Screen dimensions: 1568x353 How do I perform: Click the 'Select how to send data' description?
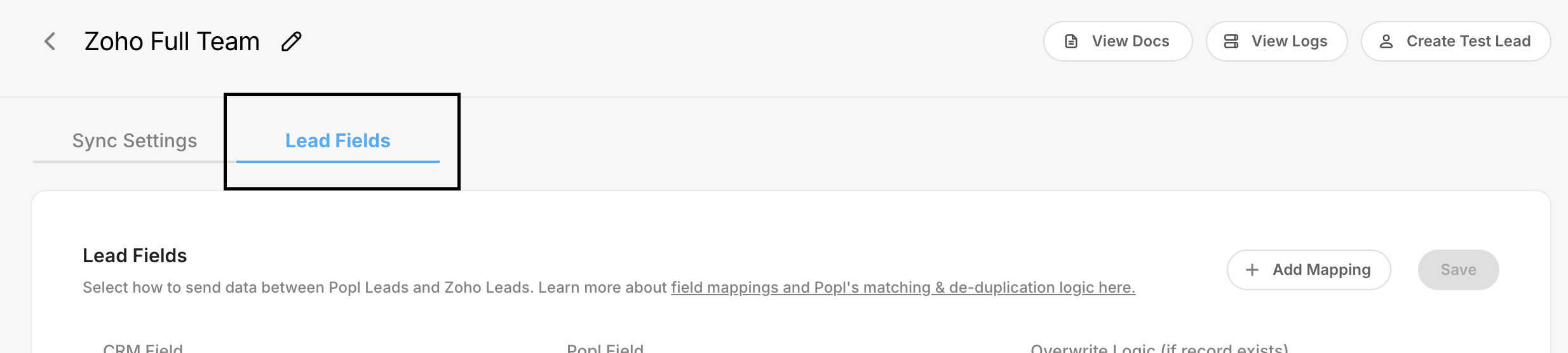tap(375, 288)
